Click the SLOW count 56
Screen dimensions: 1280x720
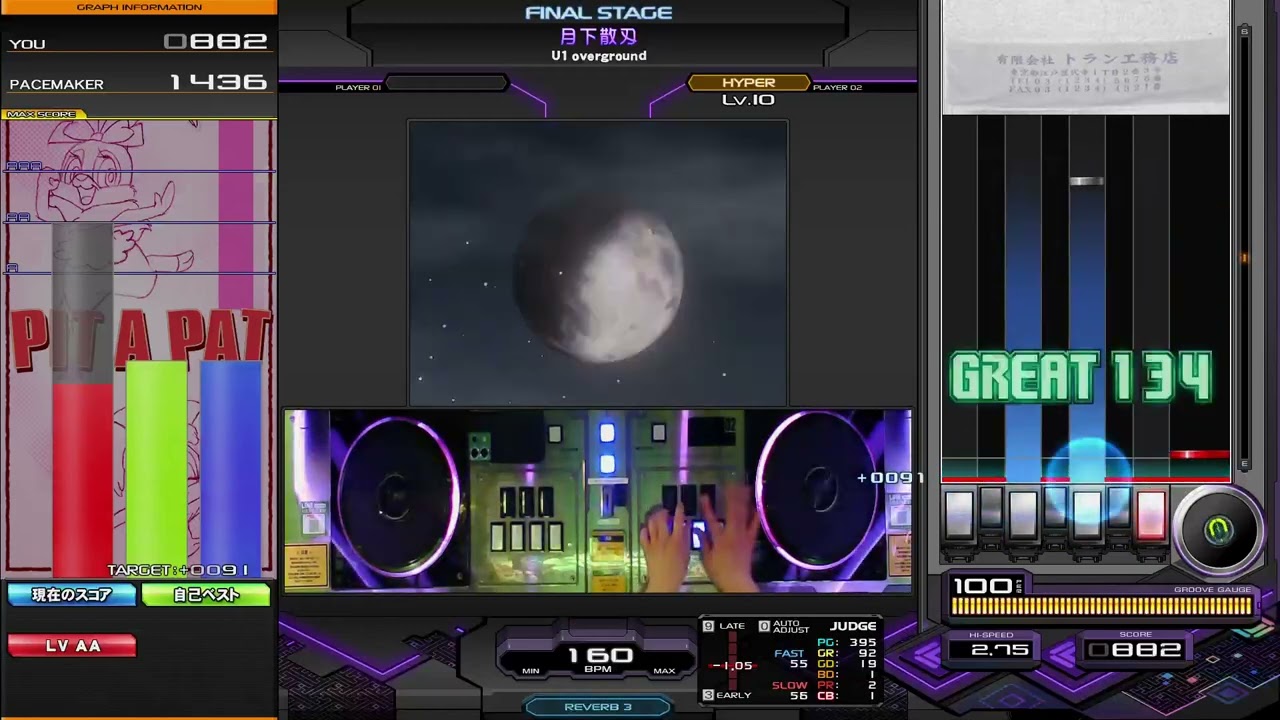coord(798,696)
